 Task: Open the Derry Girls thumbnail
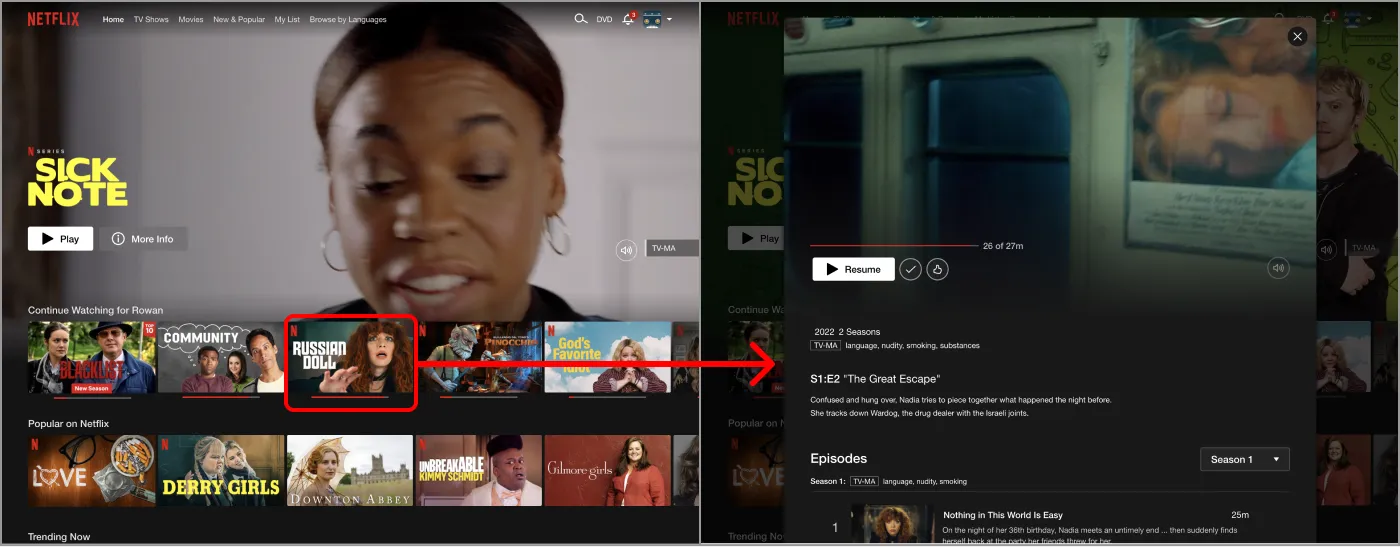tap(221, 470)
